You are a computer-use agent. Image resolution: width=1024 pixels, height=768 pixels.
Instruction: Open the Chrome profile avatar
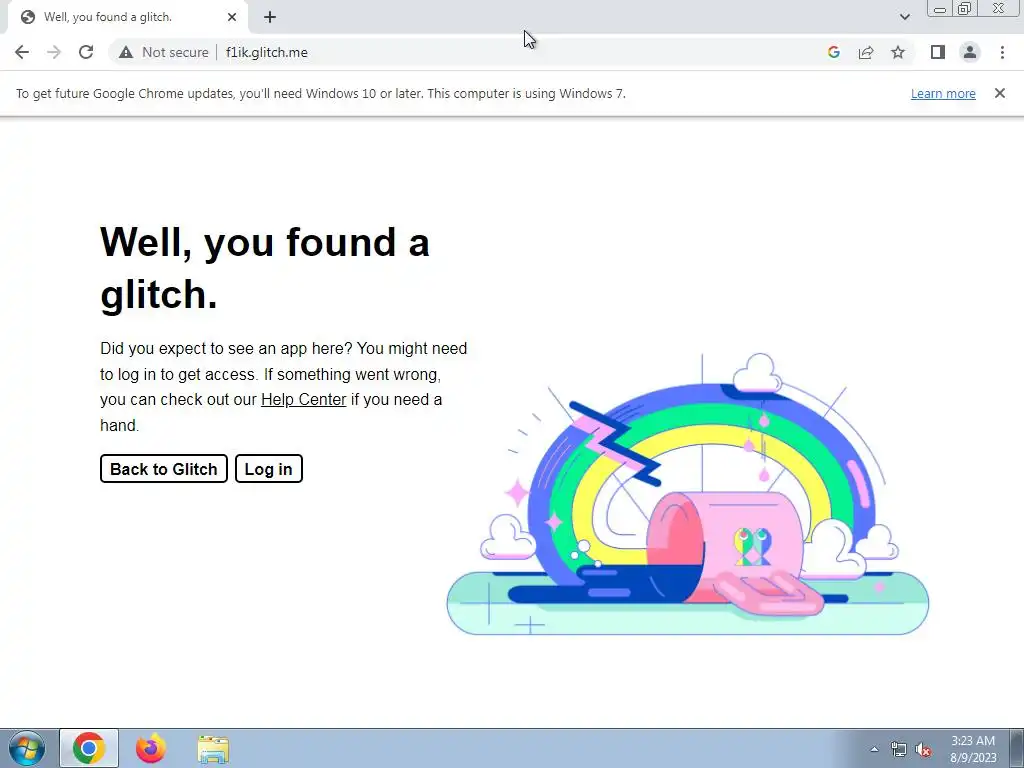pyautogui.click(x=970, y=52)
